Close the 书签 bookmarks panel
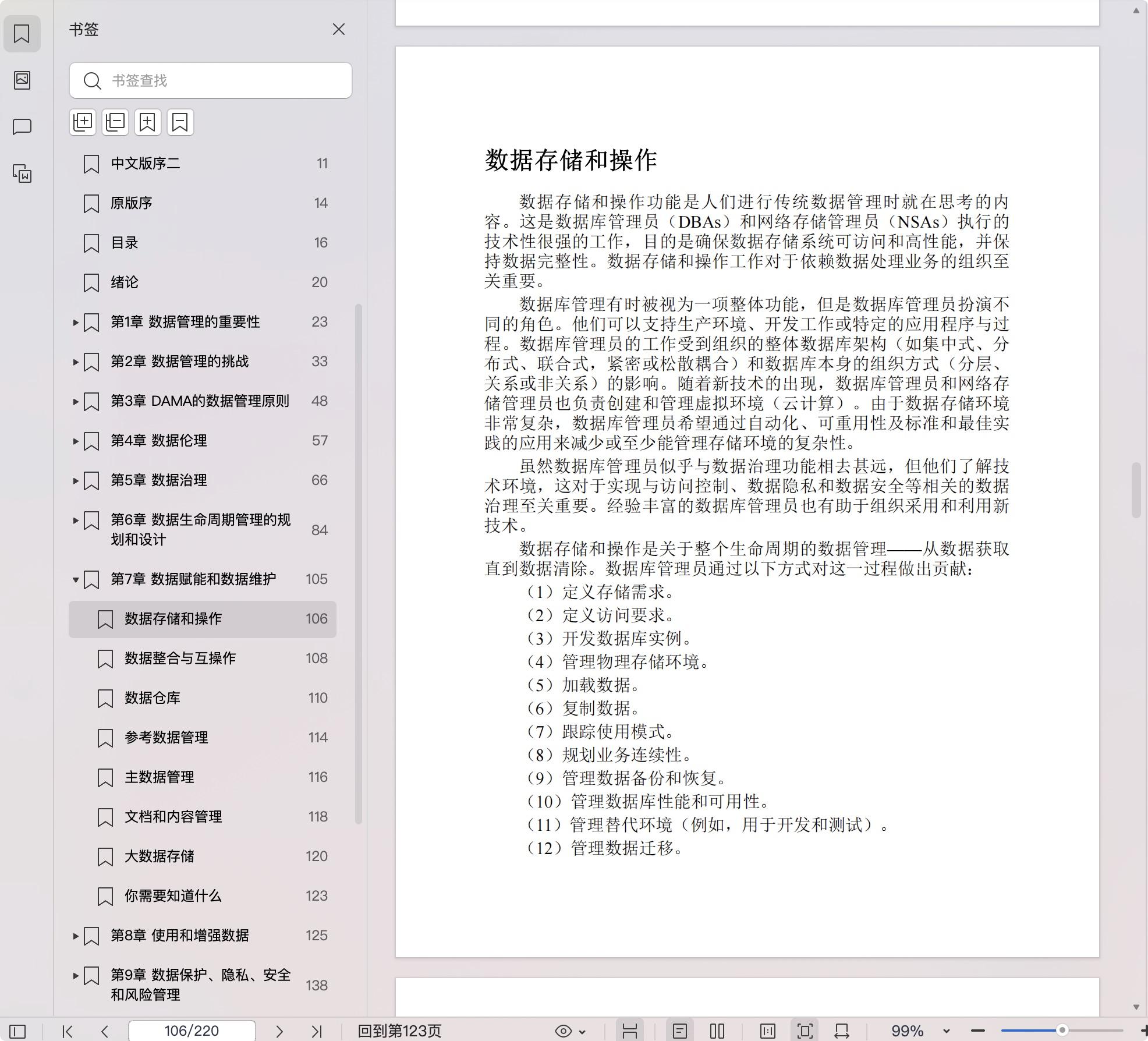 tap(339, 30)
